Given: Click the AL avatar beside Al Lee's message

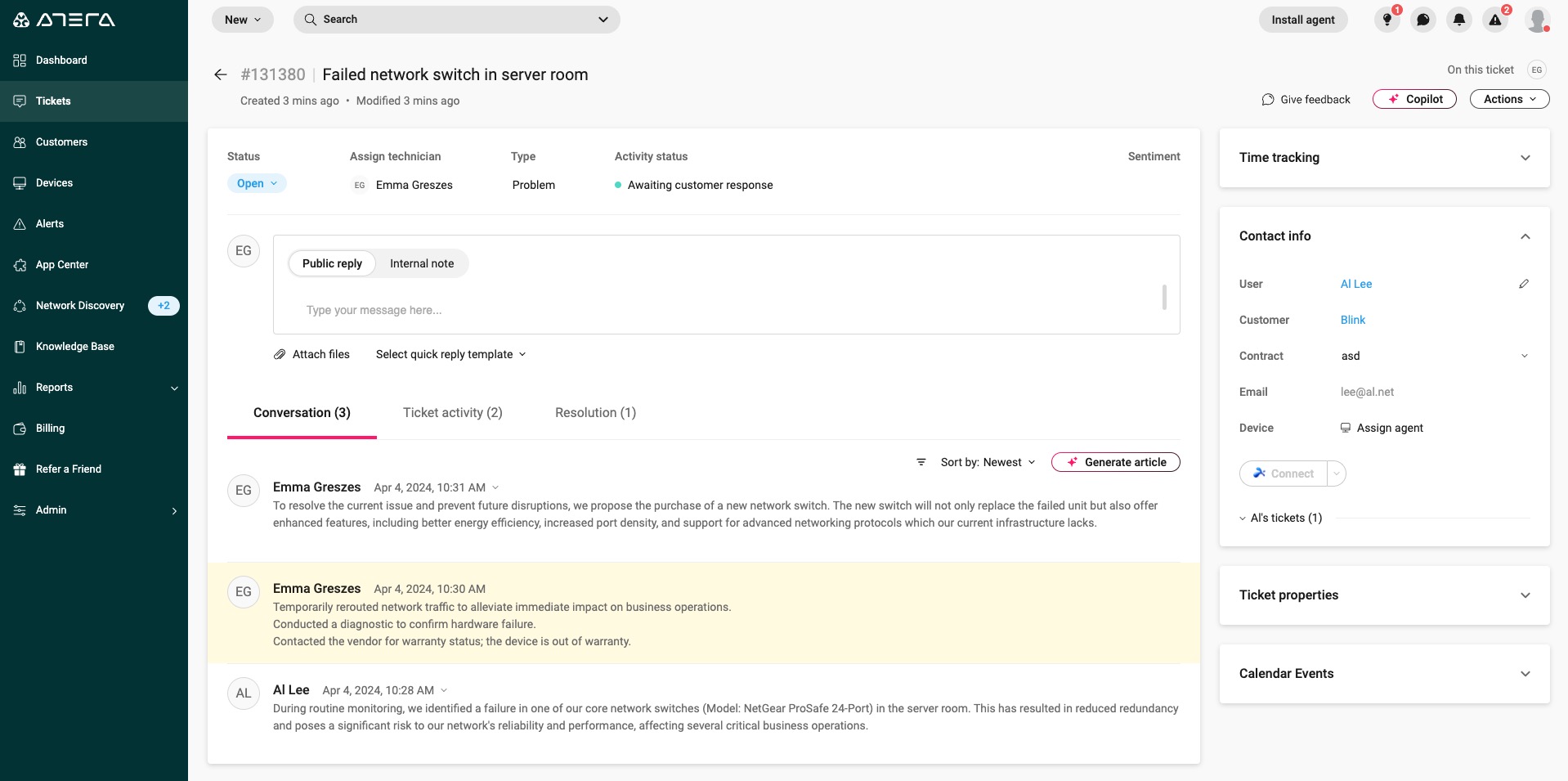Looking at the screenshot, I should [244, 693].
